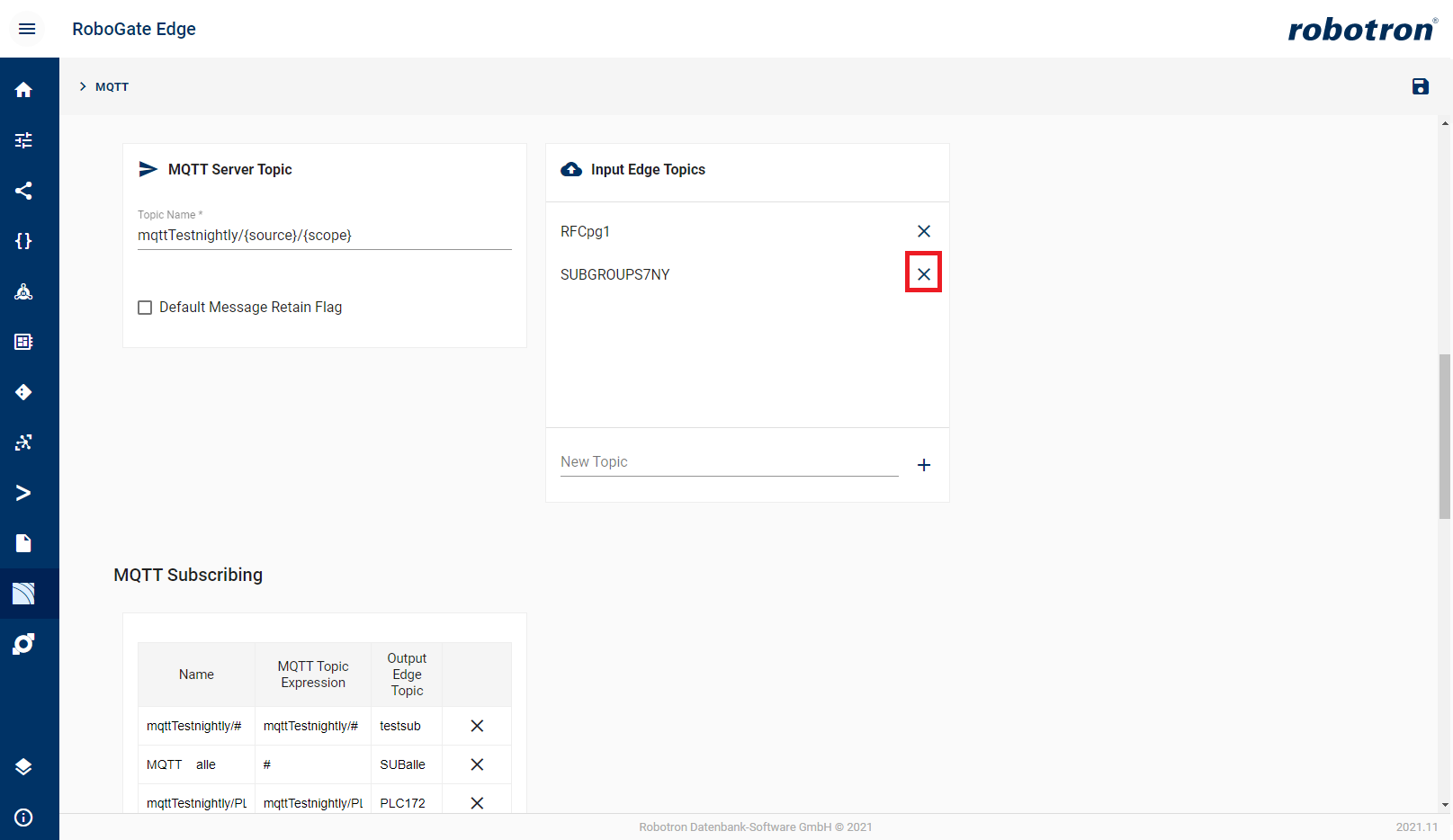Open the tuning sliders sidebar icon
This screenshot has width=1453, height=840.
[x=24, y=140]
